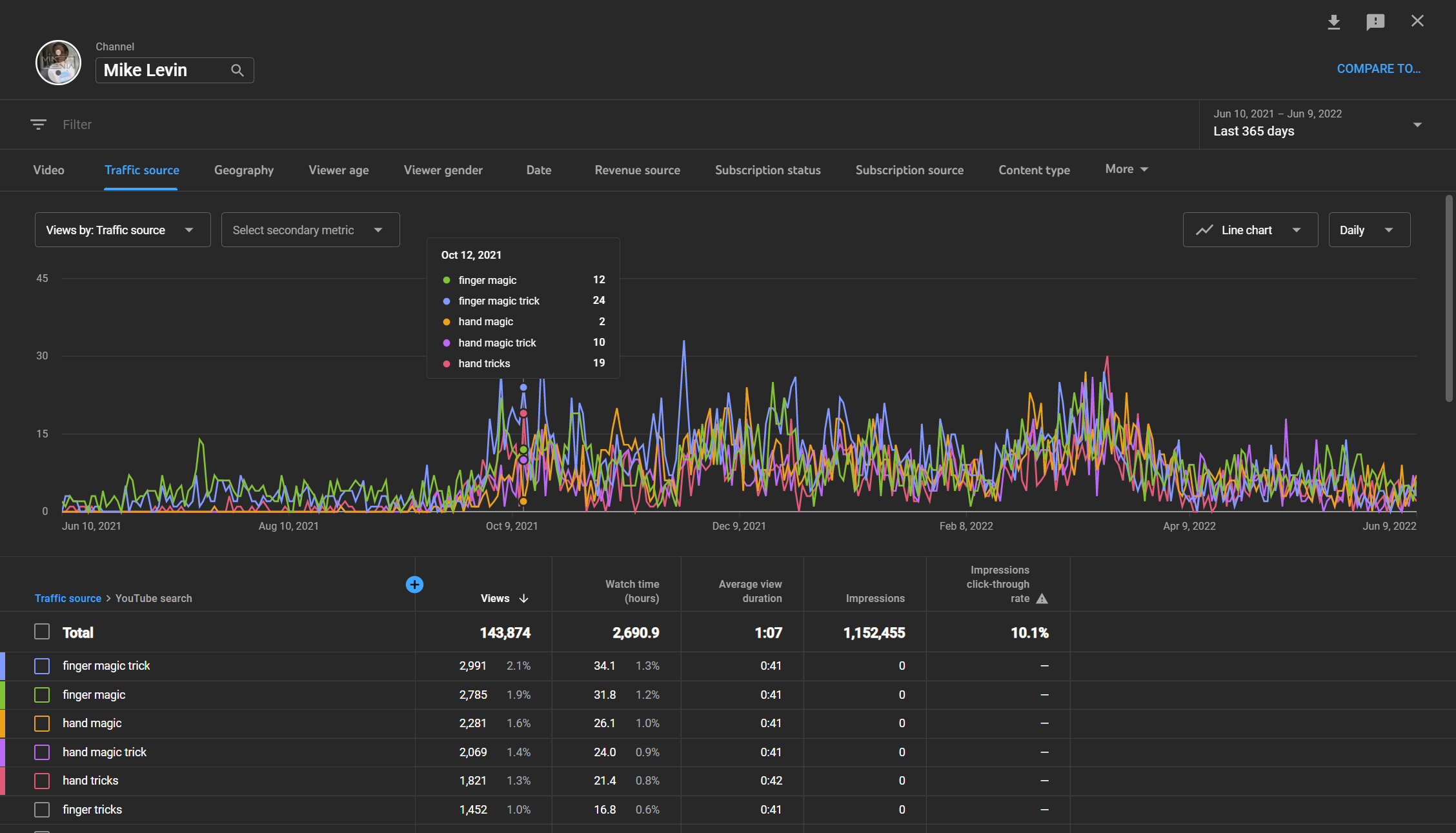Click the vertical page scrollbar

1449,298
